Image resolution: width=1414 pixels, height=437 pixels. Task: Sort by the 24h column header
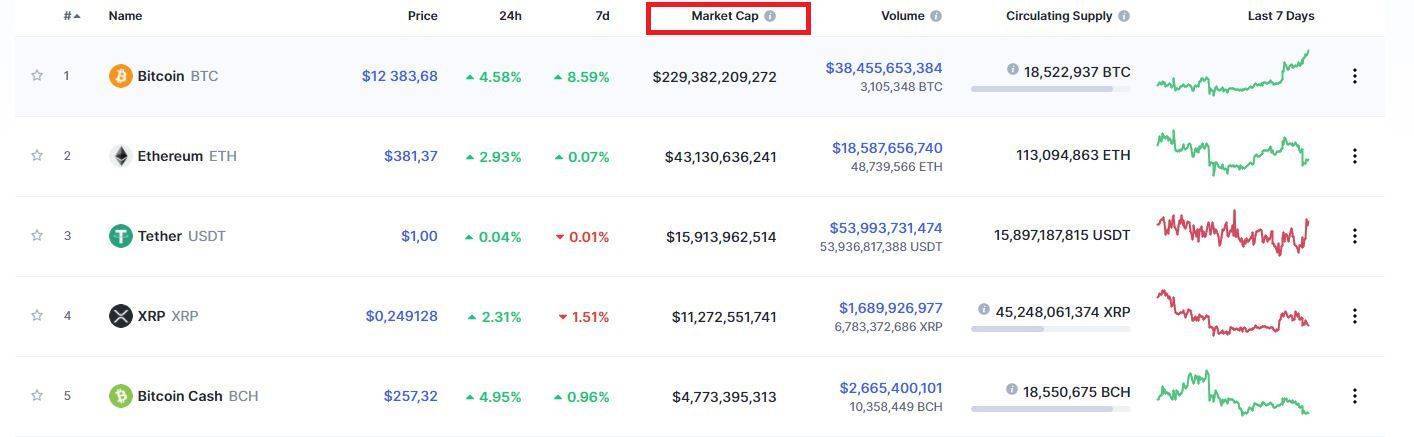pyautogui.click(x=510, y=16)
